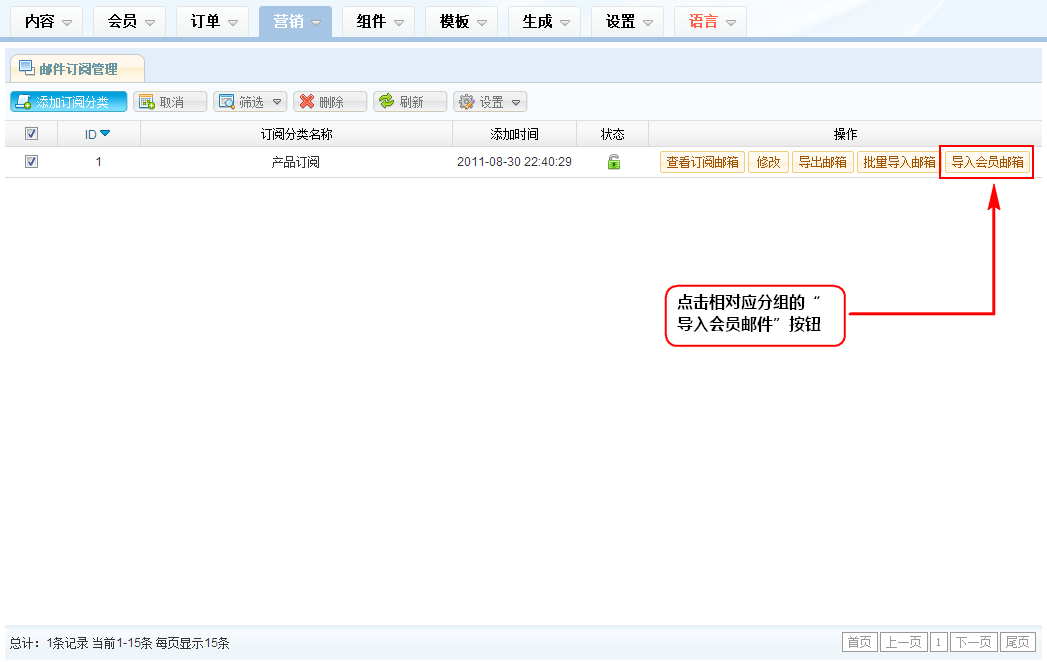Click the 导出邮箱 export button
1047x662 pixels.
coord(822,162)
